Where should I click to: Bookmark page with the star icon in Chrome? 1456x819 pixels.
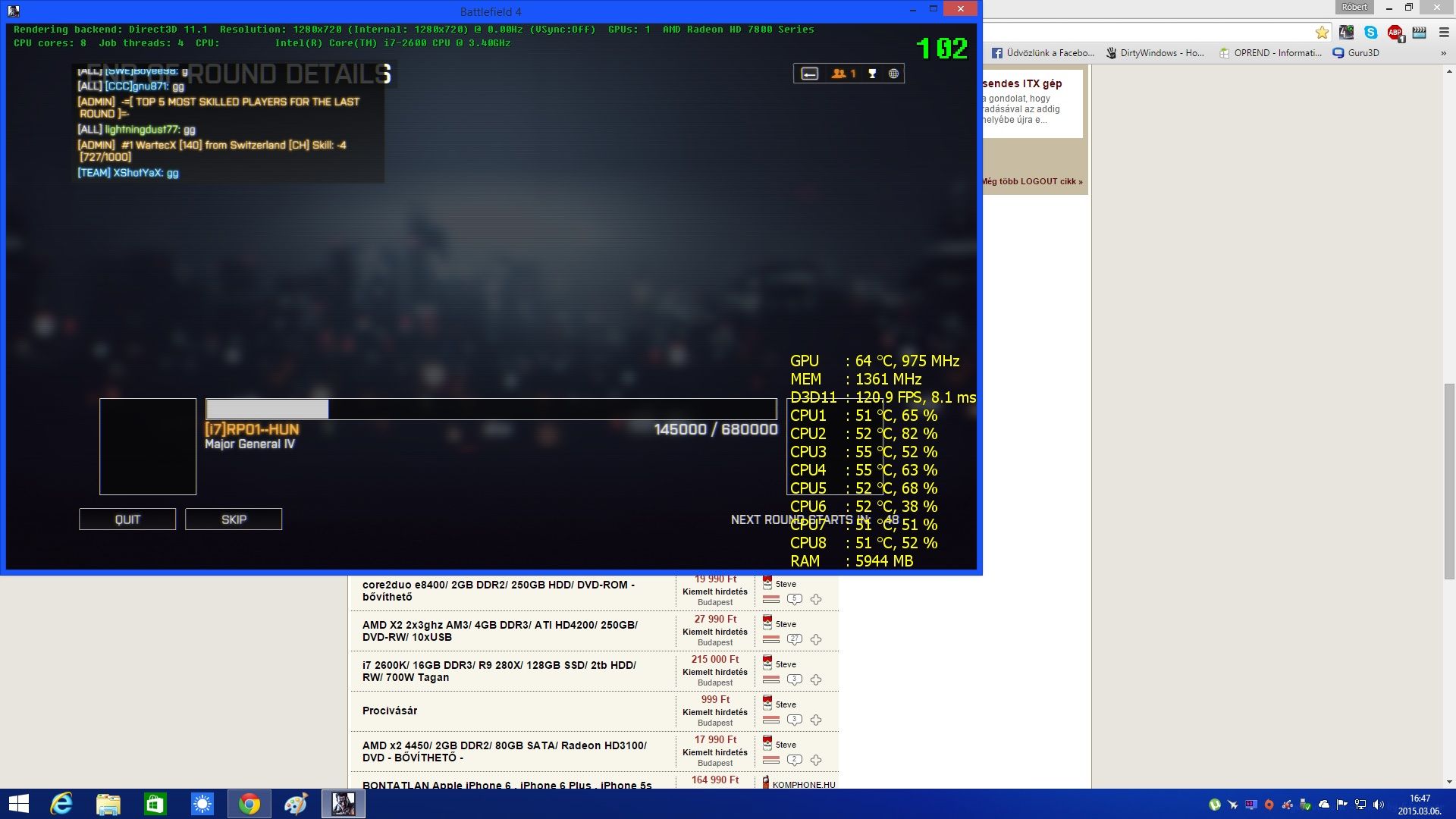(1322, 33)
